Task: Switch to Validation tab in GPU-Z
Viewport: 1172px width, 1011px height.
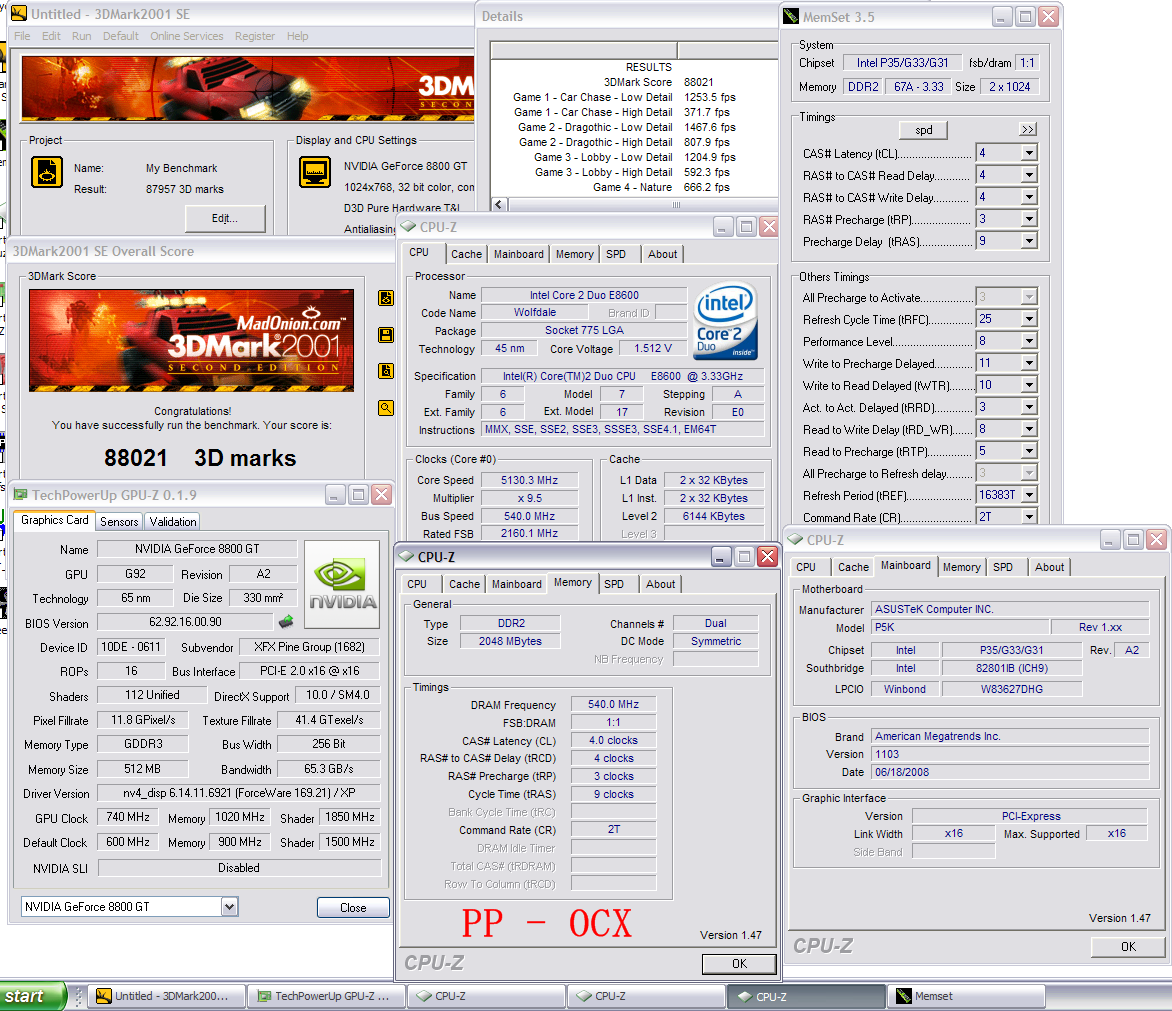Action: pos(173,522)
